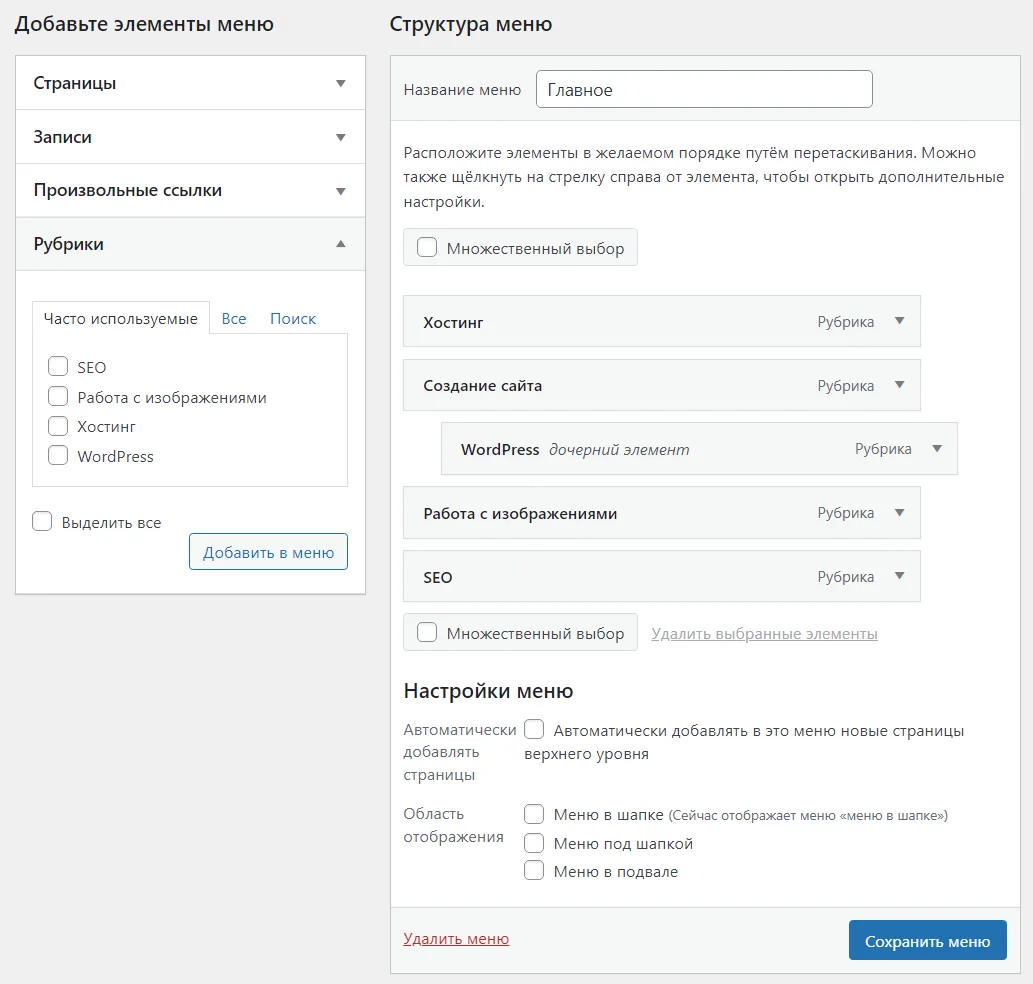Click the Рубрики section heading

click(x=69, y=244)
